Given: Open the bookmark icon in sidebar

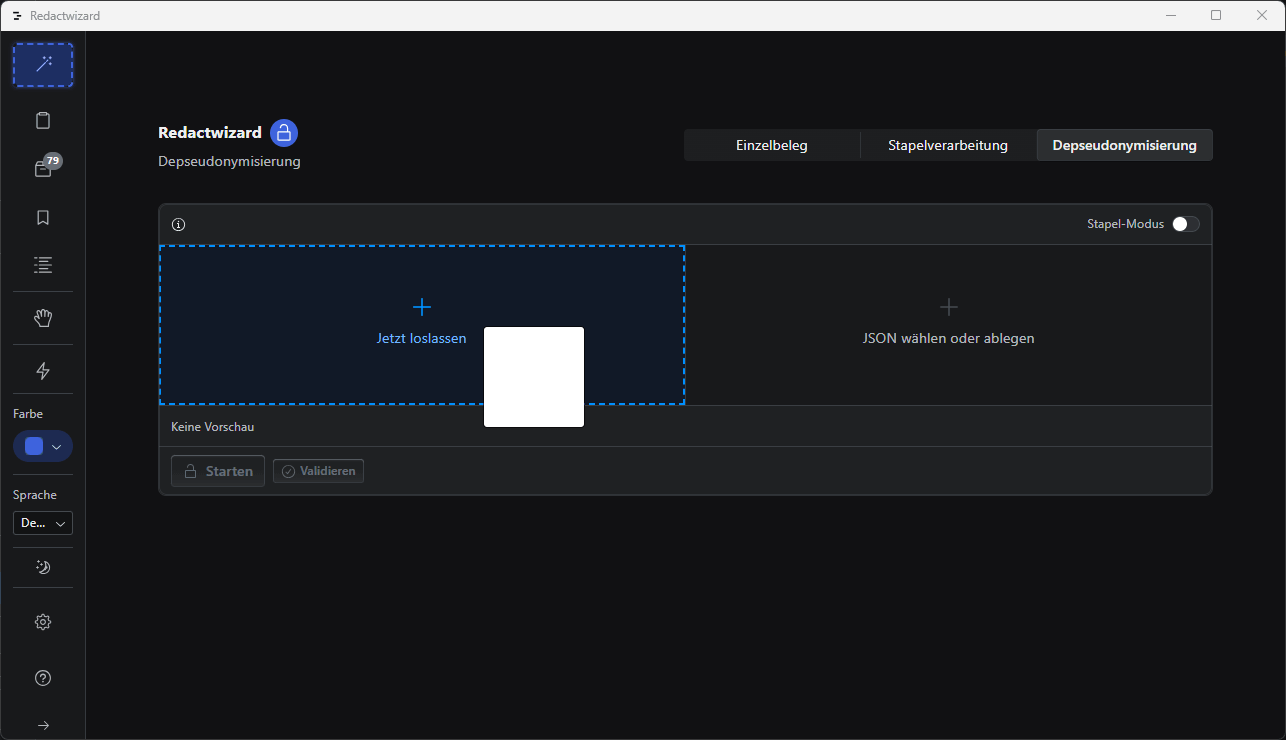Looking at the screenshot, I should pos(43,217).
